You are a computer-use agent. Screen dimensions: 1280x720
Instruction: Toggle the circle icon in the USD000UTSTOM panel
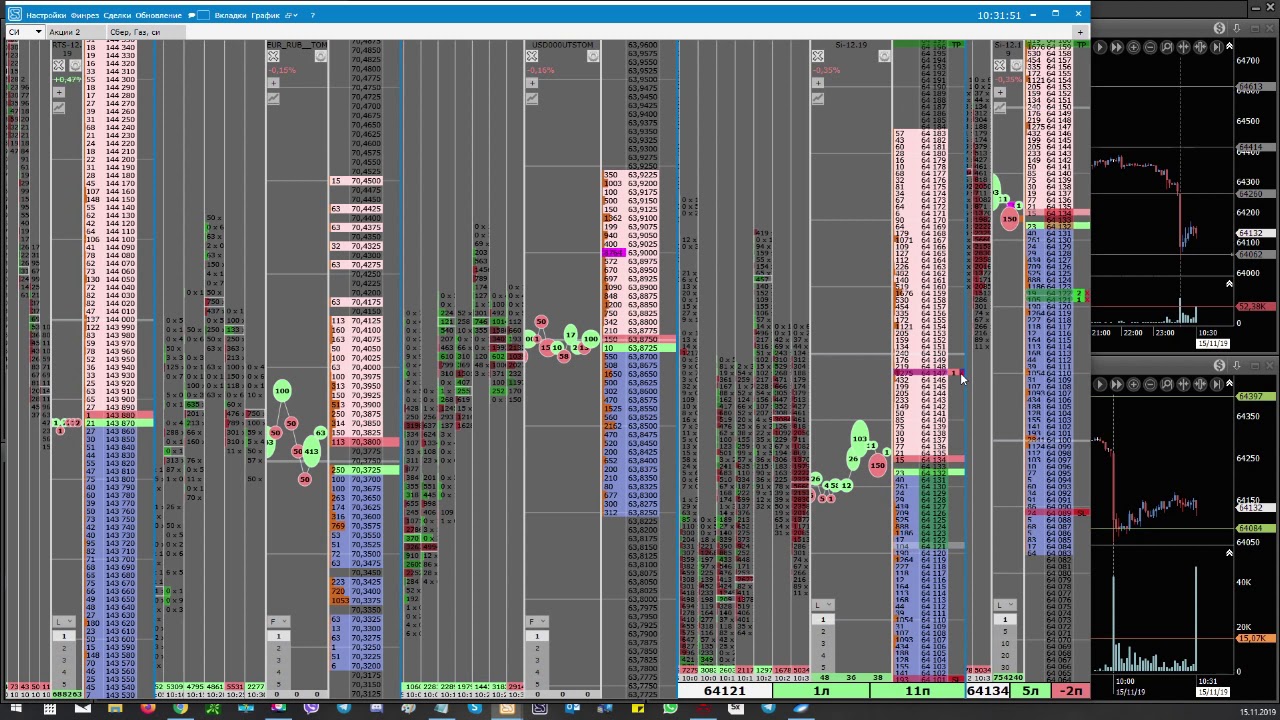pos(593,56)
